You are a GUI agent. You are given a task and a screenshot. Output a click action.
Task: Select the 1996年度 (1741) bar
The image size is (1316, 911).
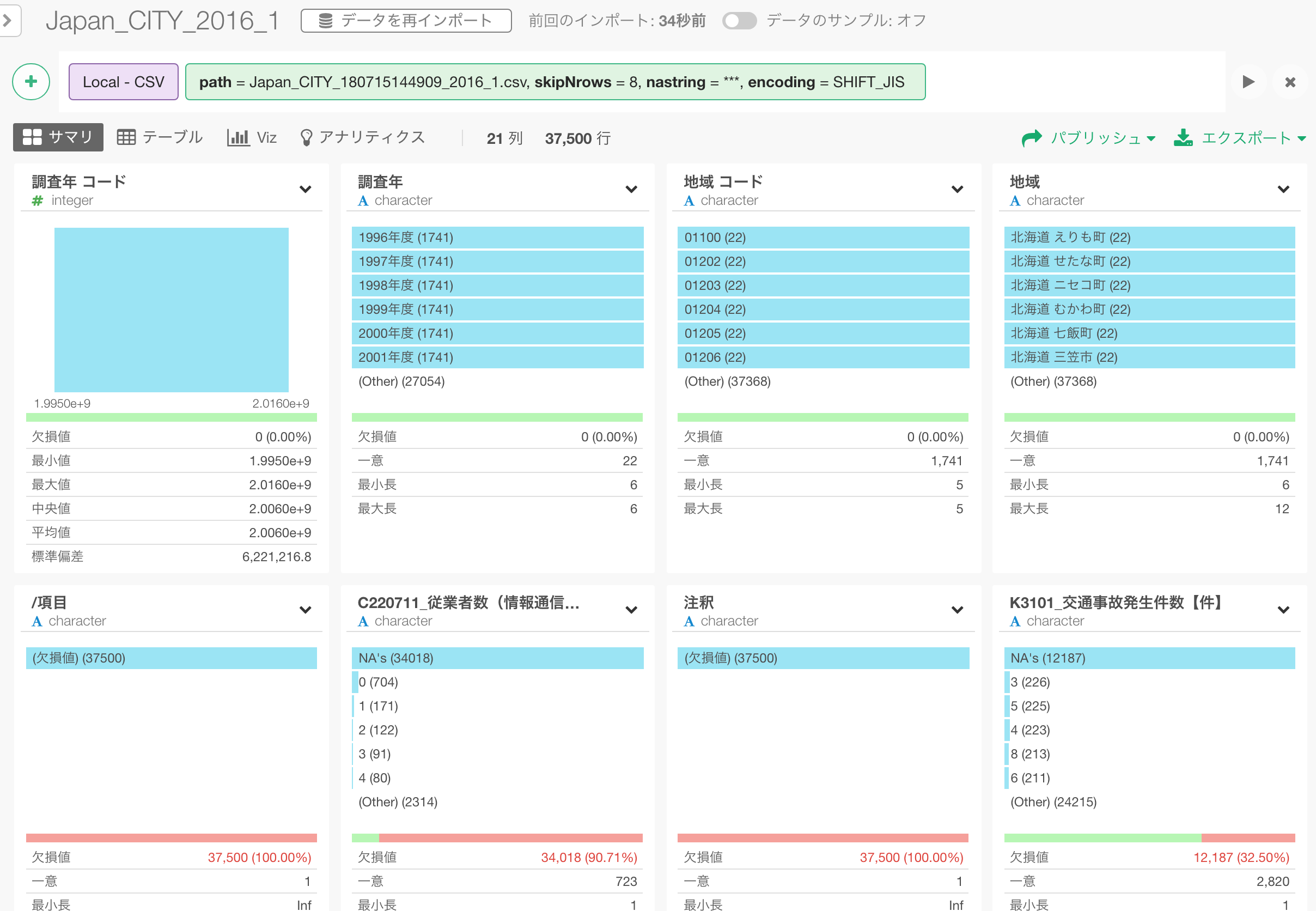(x=497, y=238)
